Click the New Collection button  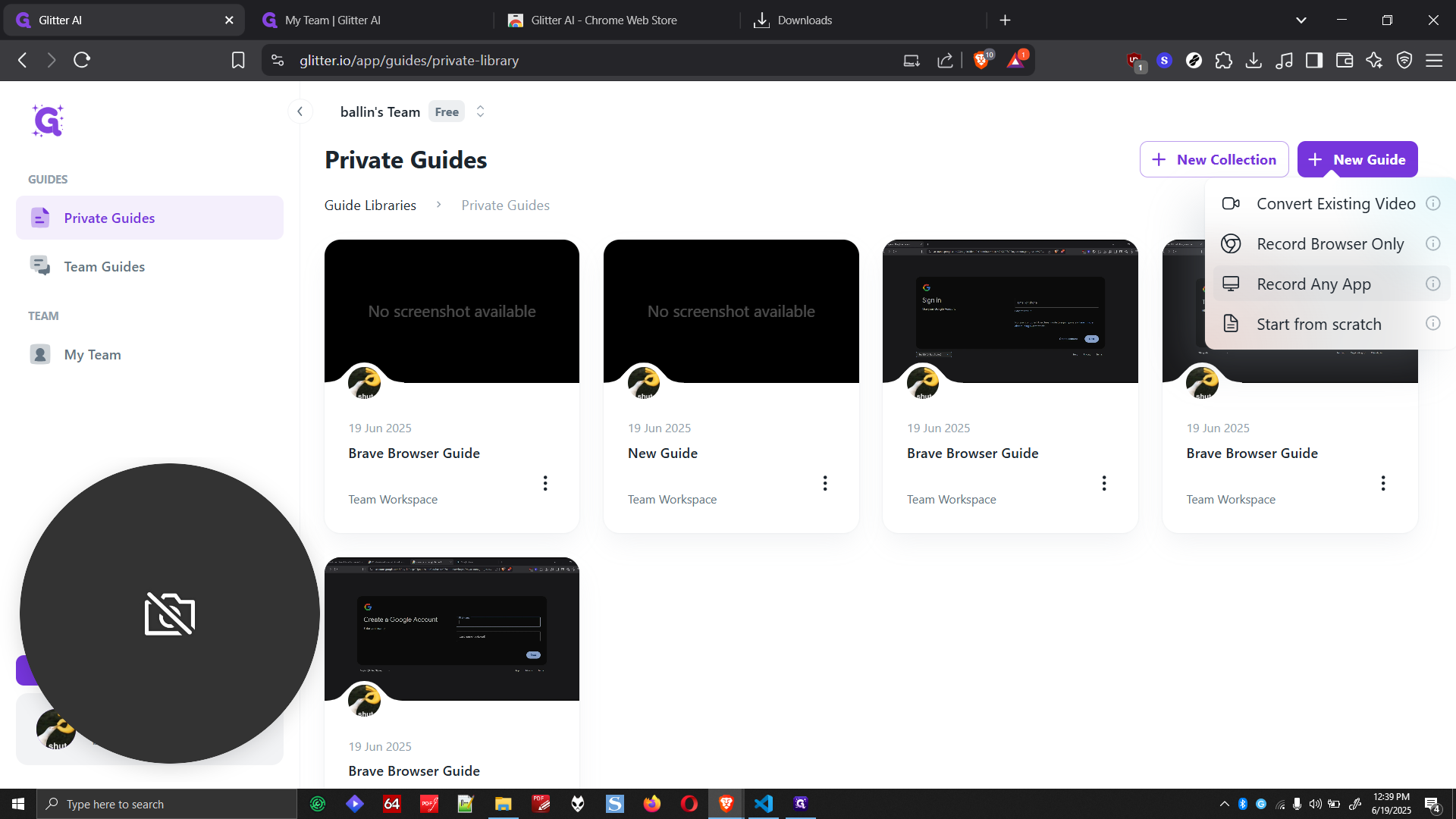[1214, 159]
